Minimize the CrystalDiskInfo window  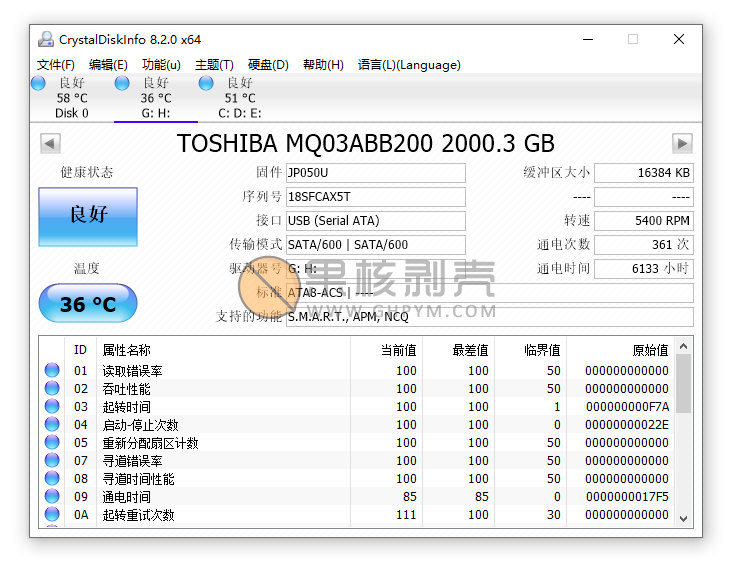(x=588, y=39)
